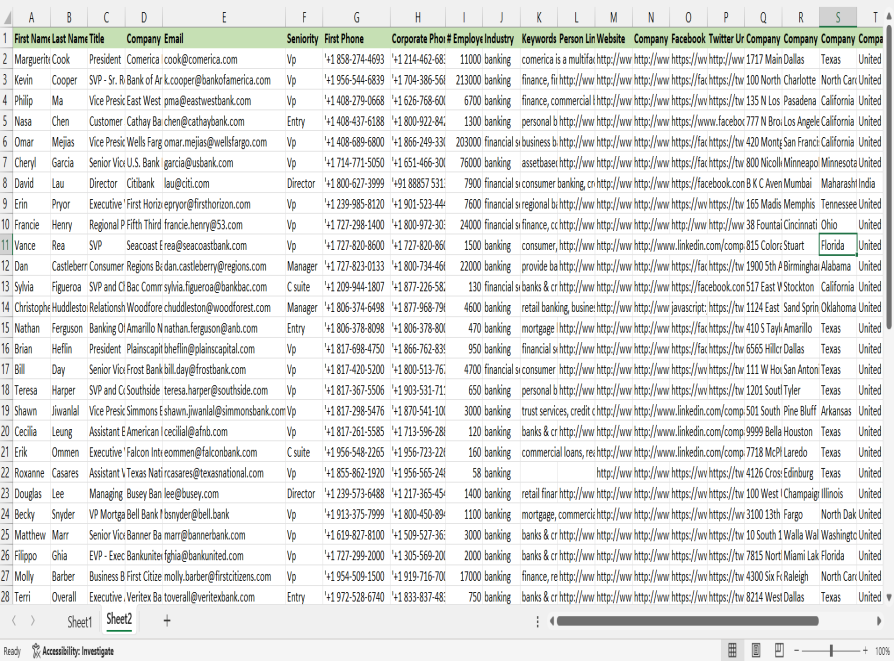Viewport: 894px width, 661px height.
Task: Select row 20 header
Action: point(6,432)
